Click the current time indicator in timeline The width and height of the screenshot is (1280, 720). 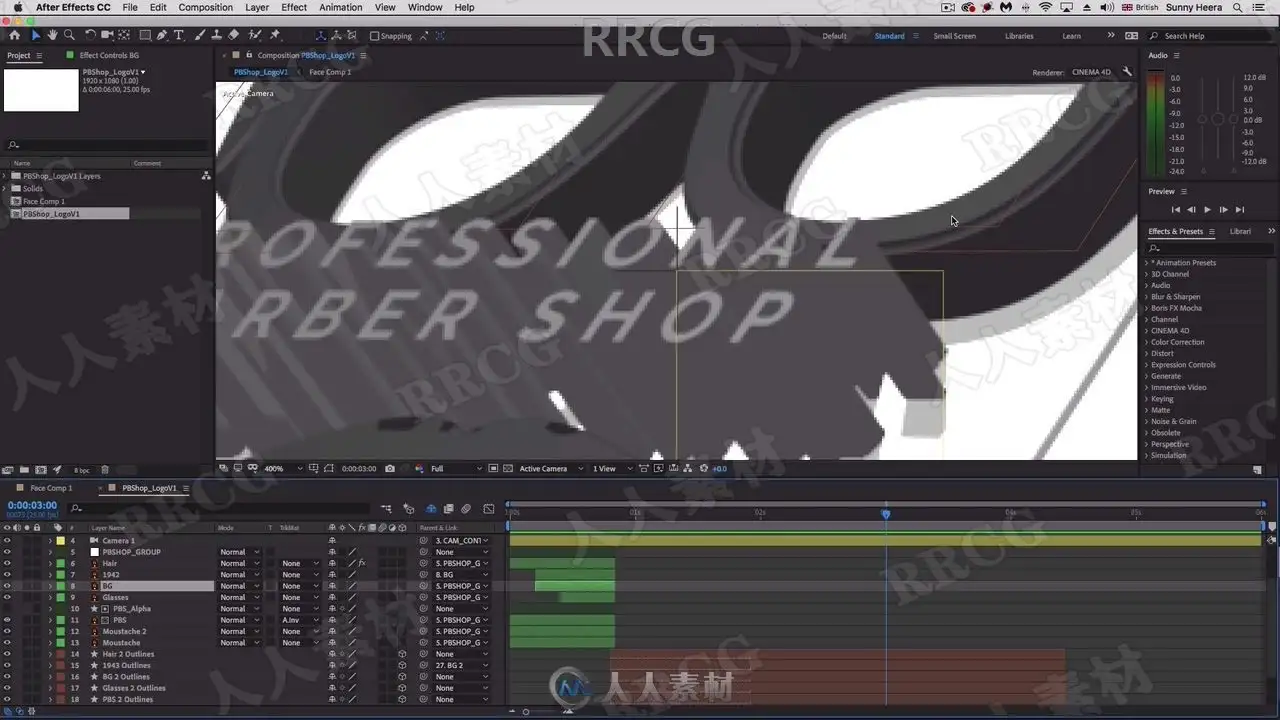coord(886,513)
